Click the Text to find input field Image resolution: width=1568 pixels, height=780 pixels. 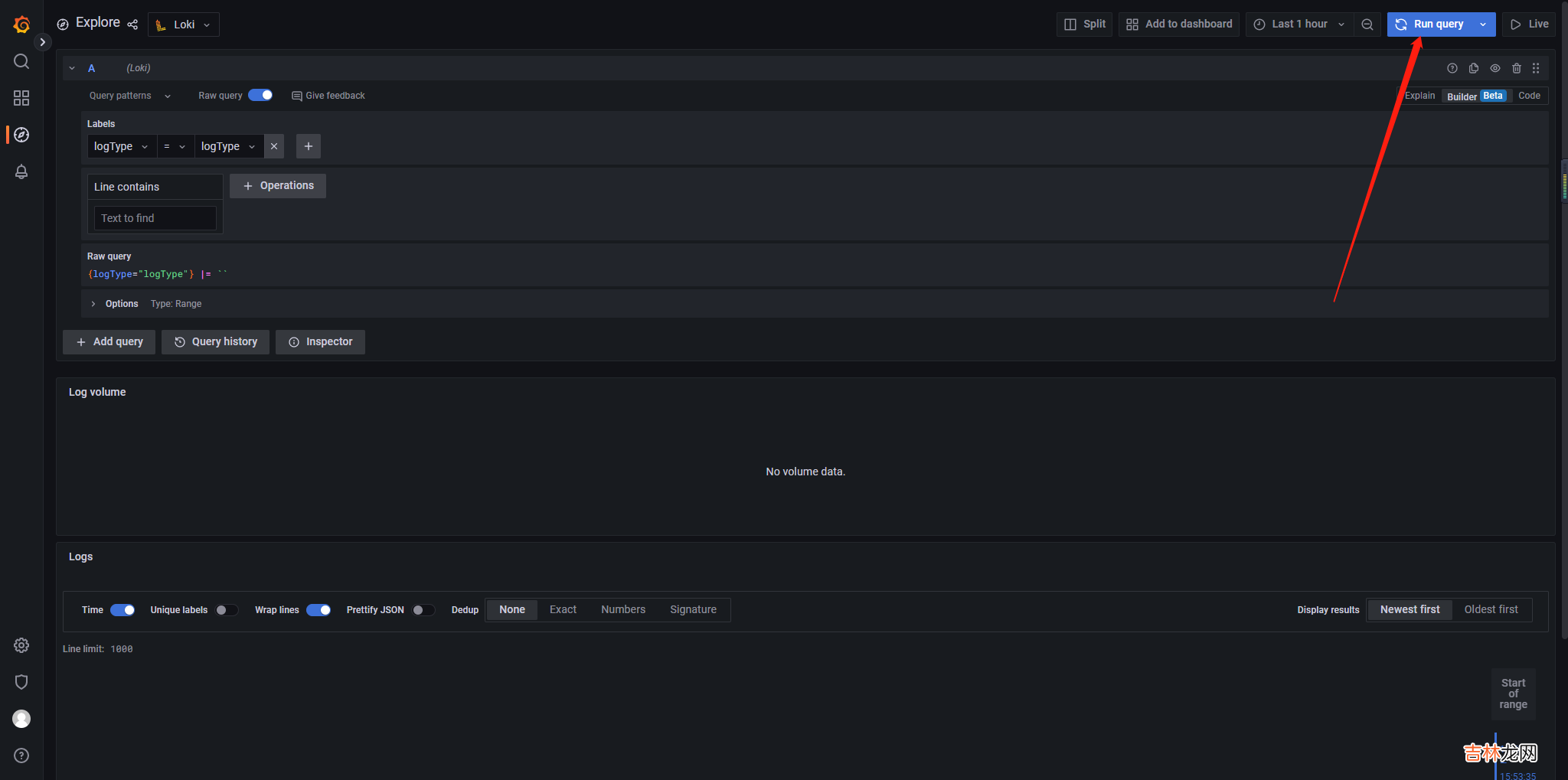pyautogui.click(x=155, y=218)
